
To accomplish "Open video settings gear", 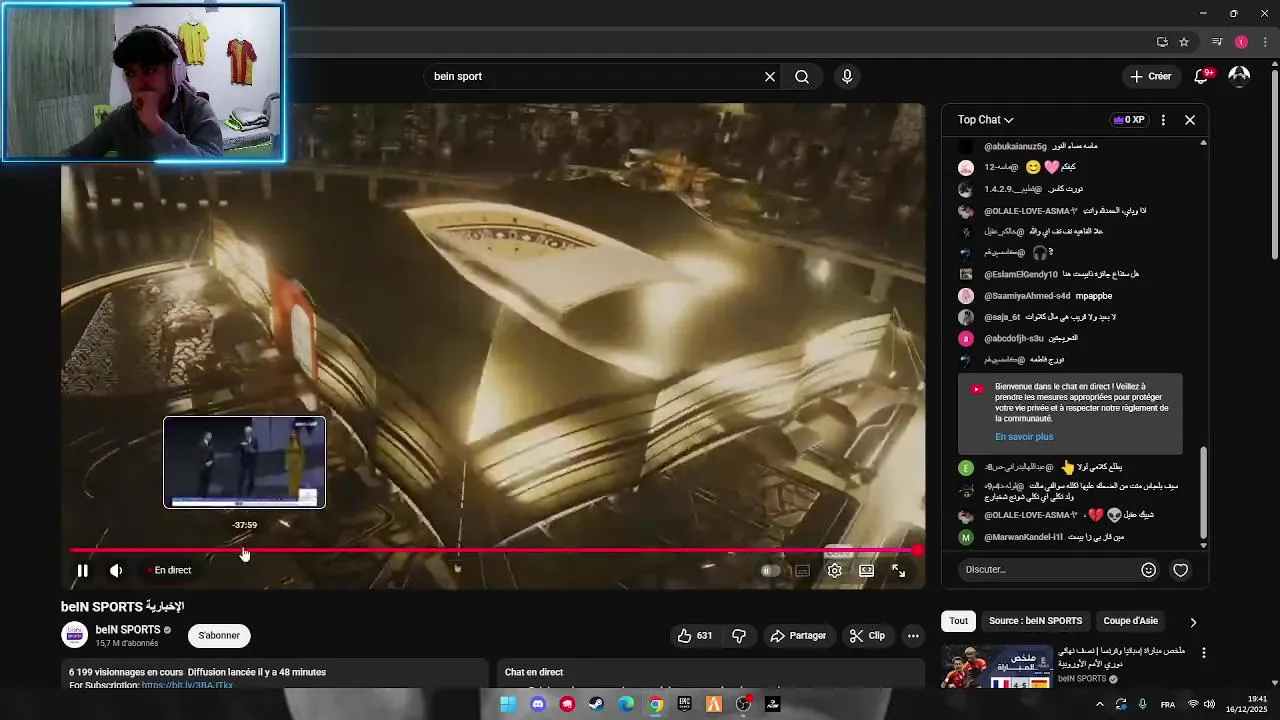I will [834, 570].
